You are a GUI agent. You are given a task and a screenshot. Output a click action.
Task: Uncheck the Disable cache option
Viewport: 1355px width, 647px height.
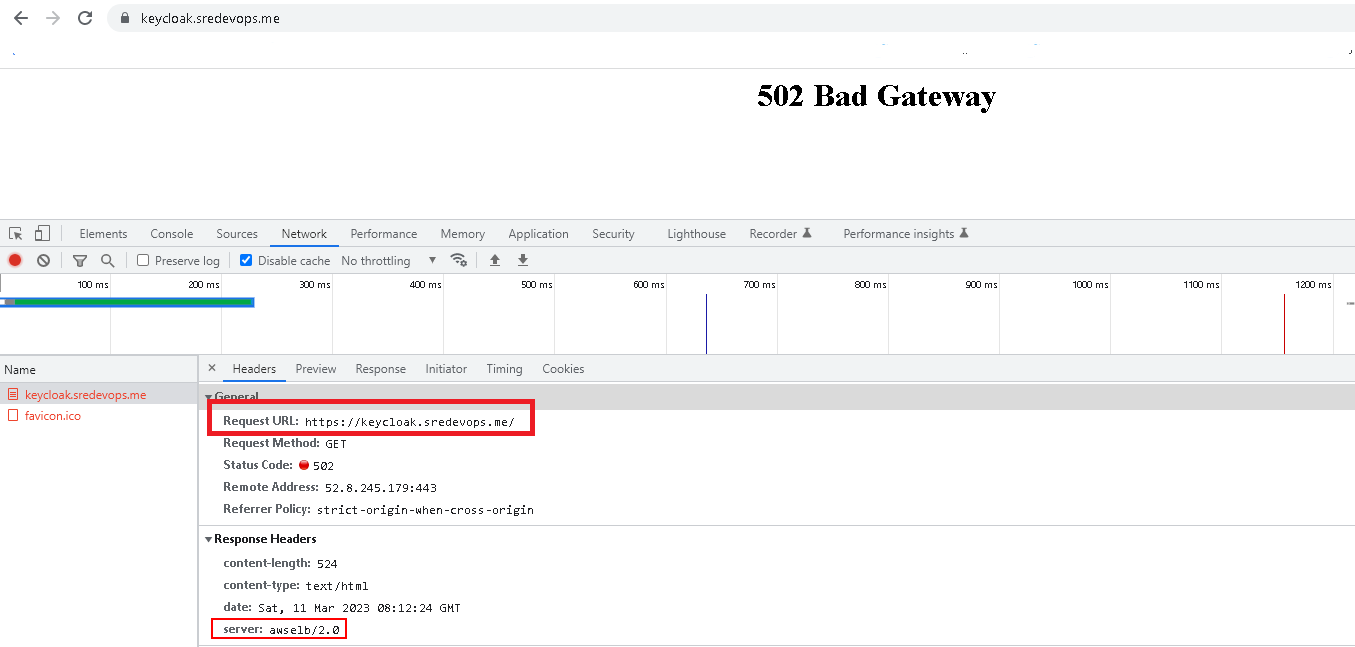click(x=245, y=259)
